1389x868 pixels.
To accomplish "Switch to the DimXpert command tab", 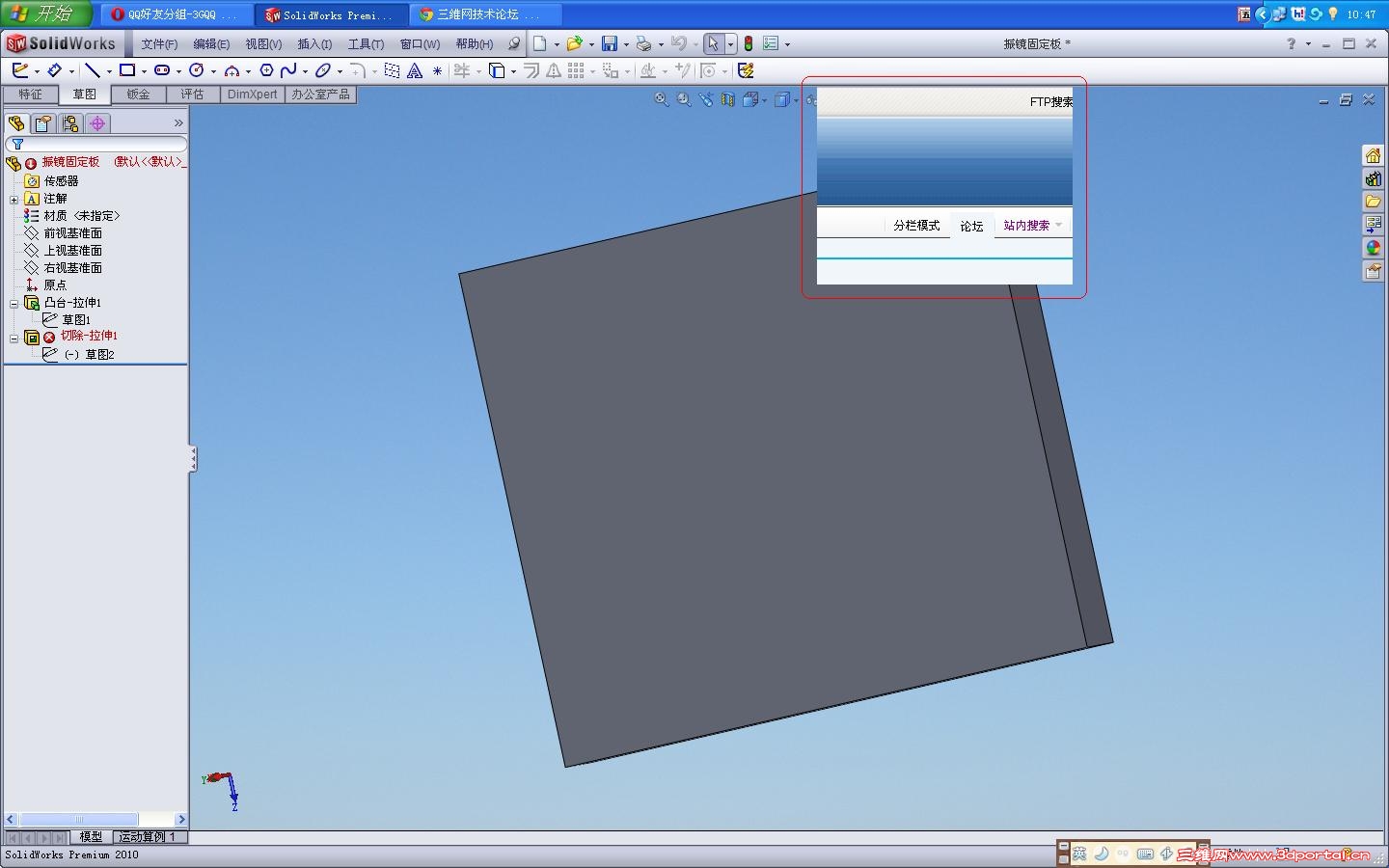I will pos(252,95).
